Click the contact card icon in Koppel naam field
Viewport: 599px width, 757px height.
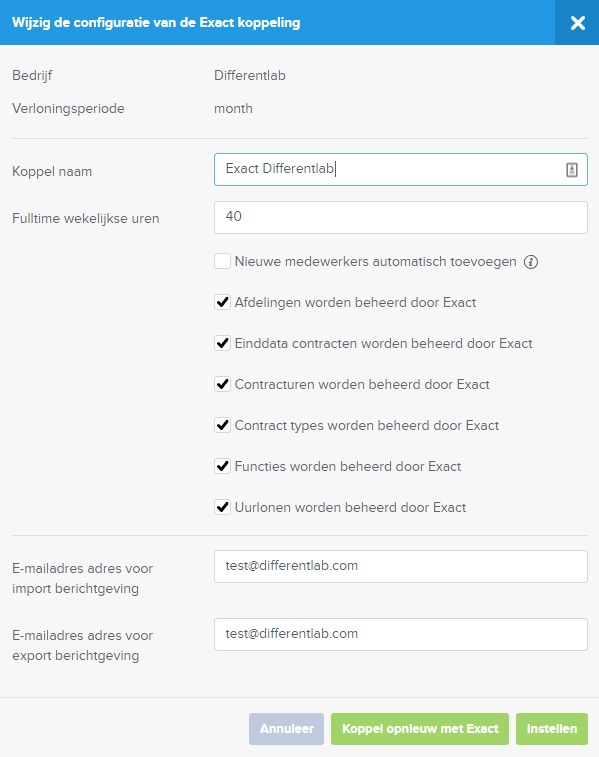[571, 169]
